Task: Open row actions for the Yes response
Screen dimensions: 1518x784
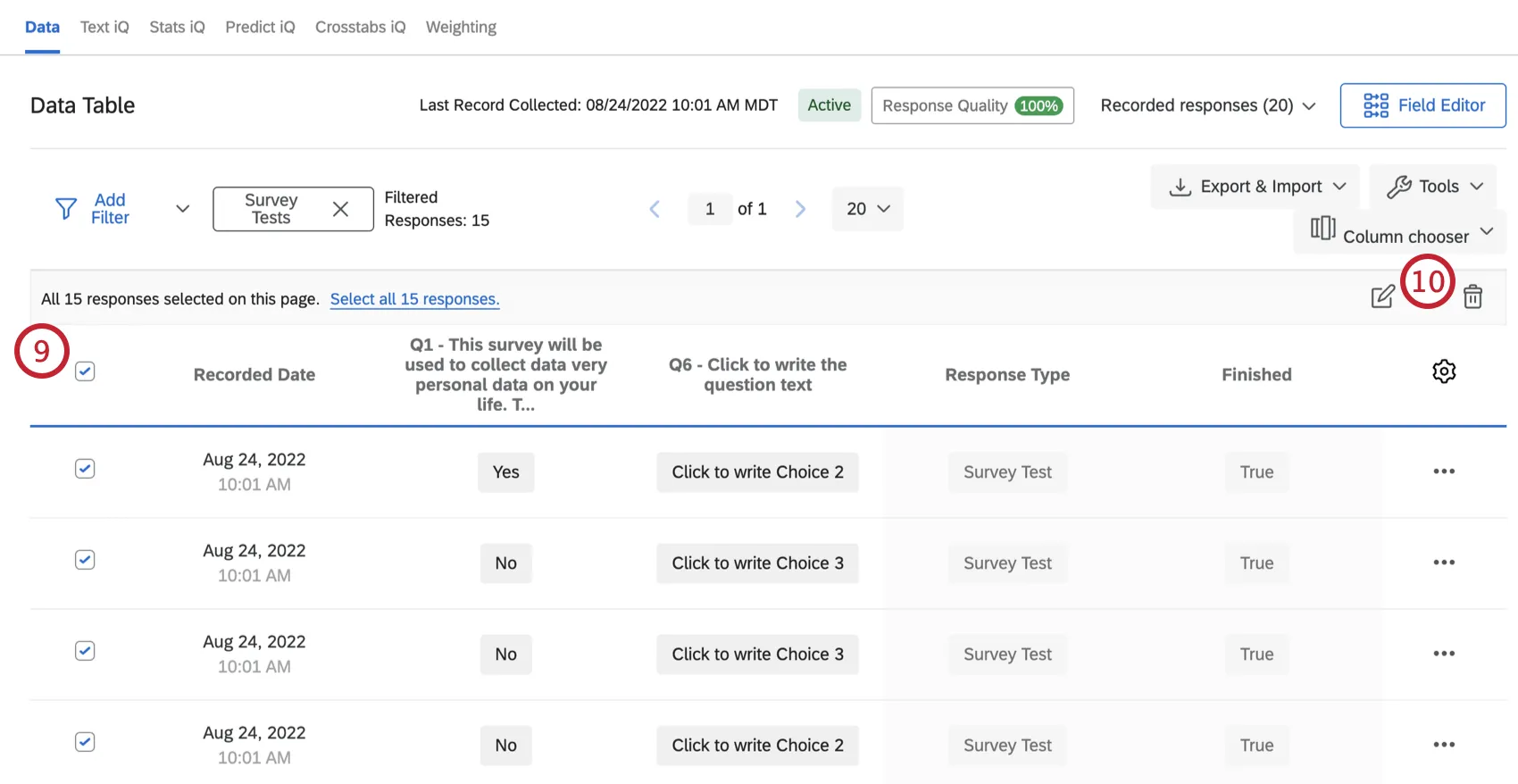Action: pyautogui.click(x=1443, y=471)
